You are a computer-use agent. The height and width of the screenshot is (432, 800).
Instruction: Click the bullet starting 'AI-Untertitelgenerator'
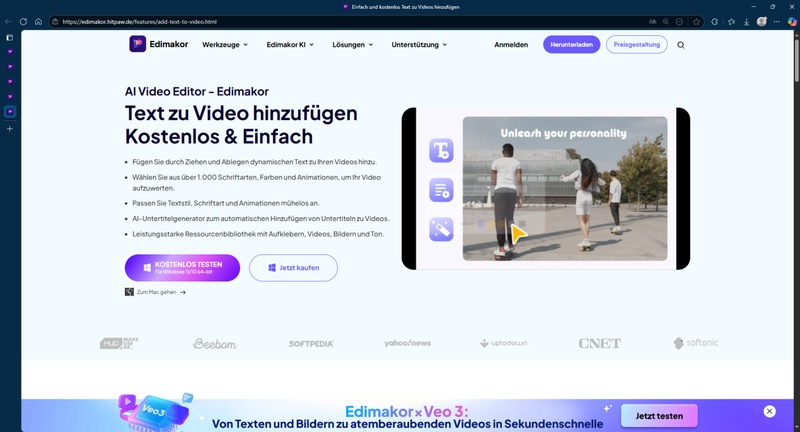[x=260, y=218]
